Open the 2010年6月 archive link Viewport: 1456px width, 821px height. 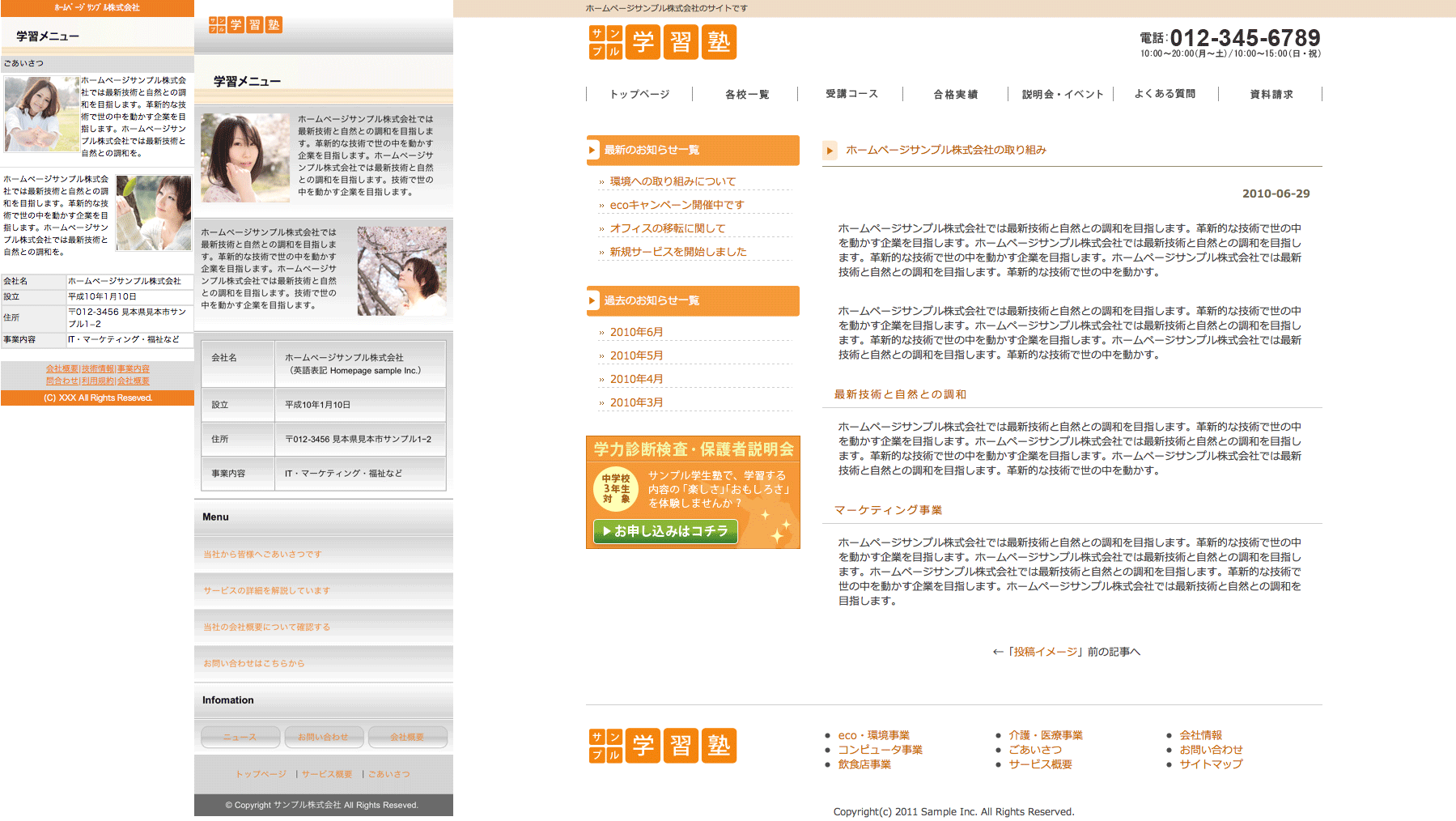click(636, 332)
